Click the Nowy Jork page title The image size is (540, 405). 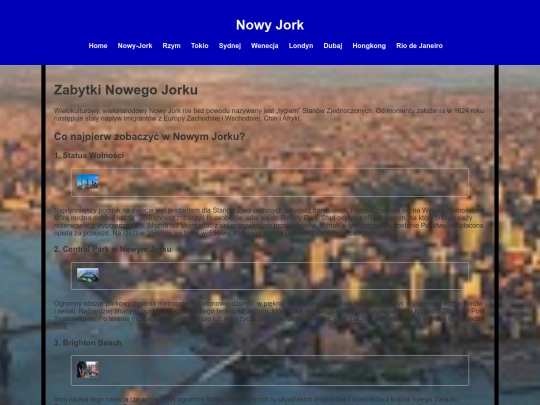pyautogui.click(x=270, y=25)
